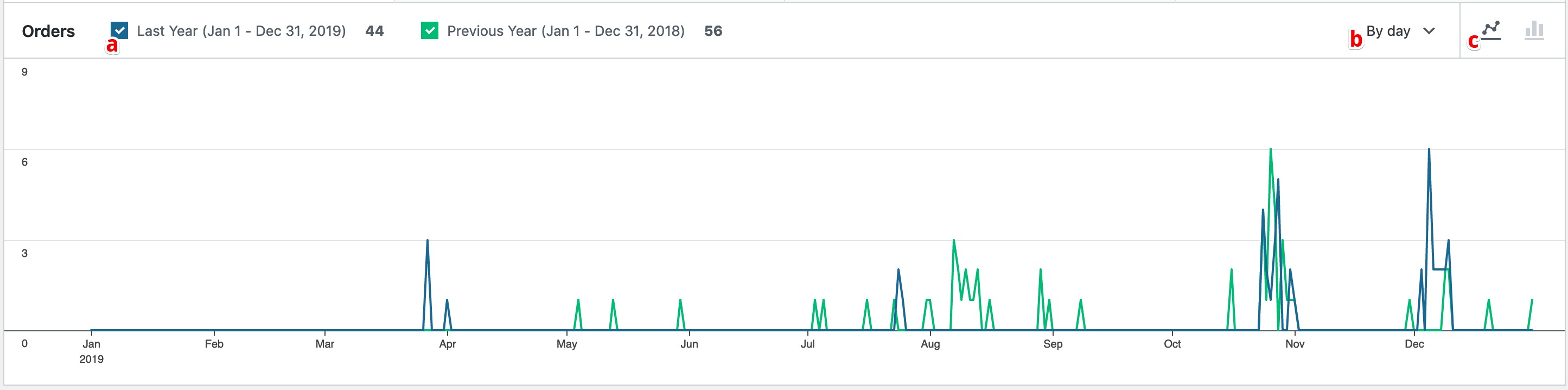The image size is (1568, 390).
Task: Uncheck the Last Year 2019 checkbox
Action: click(119, 30)
